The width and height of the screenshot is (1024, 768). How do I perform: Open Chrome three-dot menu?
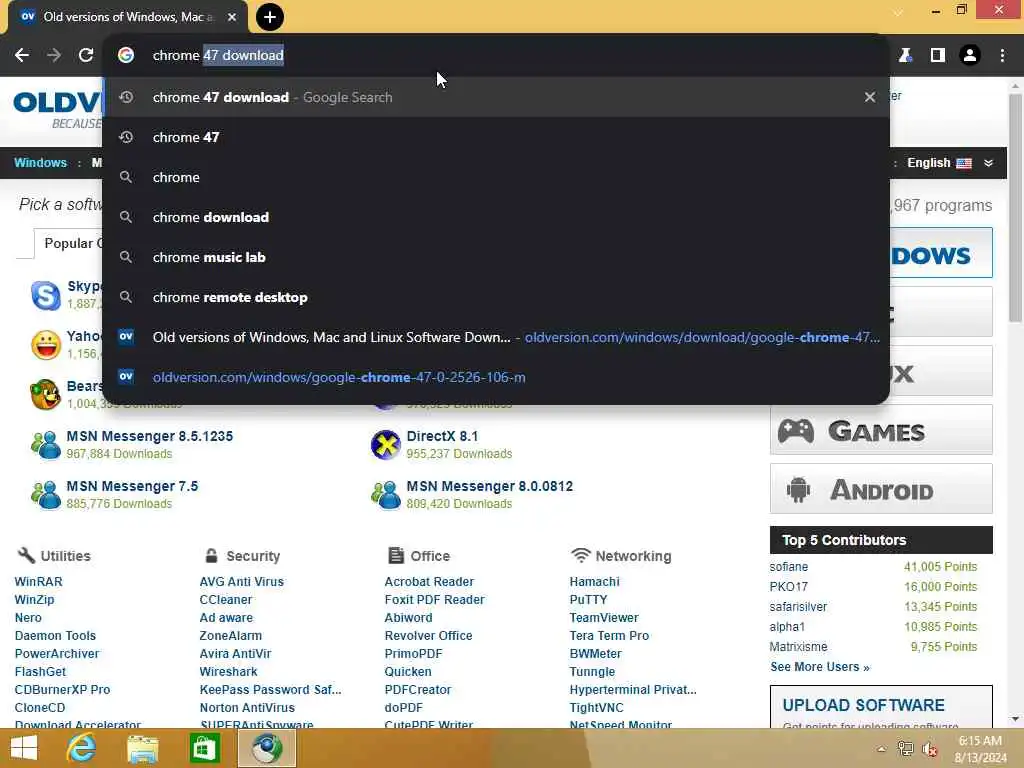[1002, 56]
